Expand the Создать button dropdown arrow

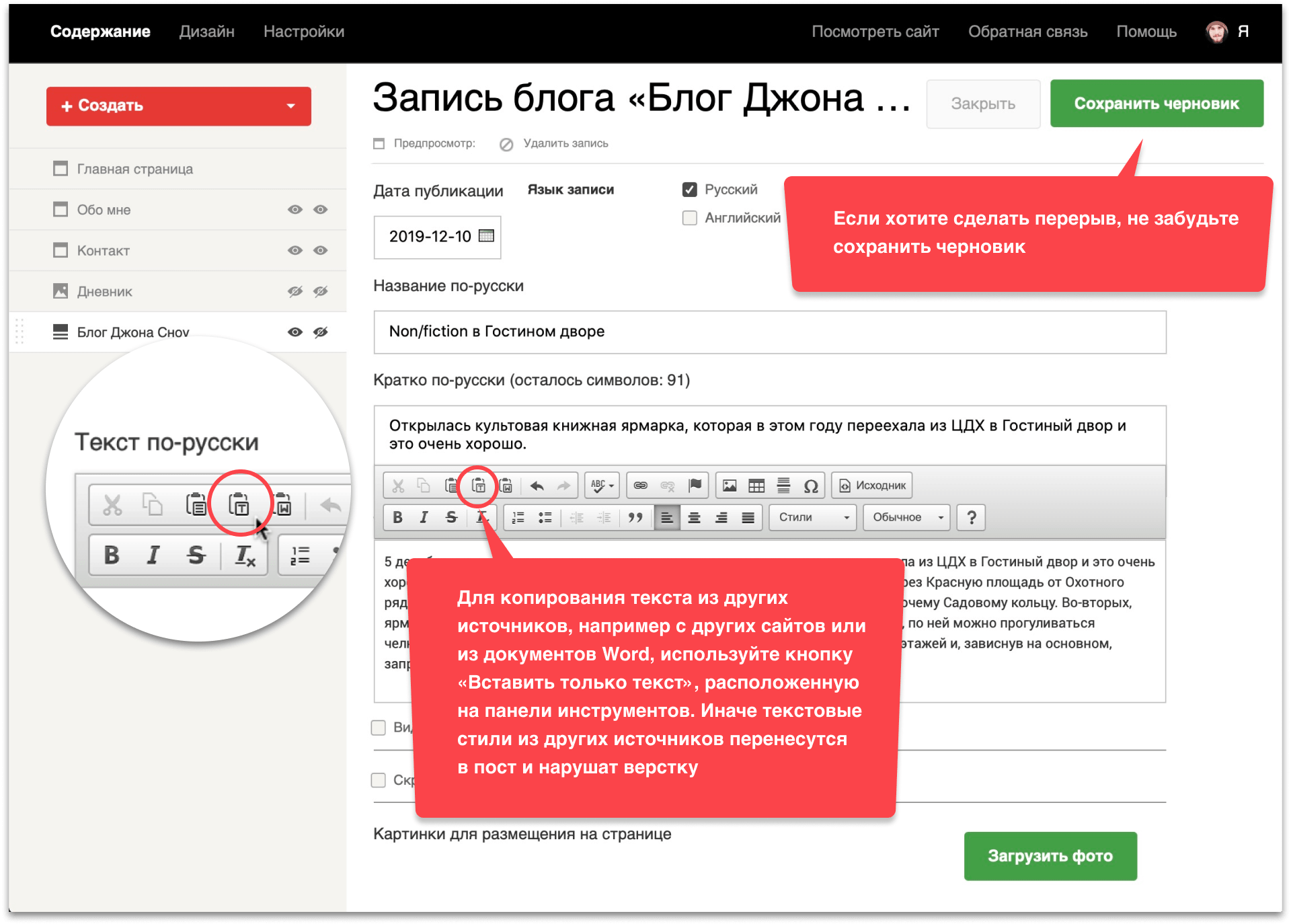290,106
